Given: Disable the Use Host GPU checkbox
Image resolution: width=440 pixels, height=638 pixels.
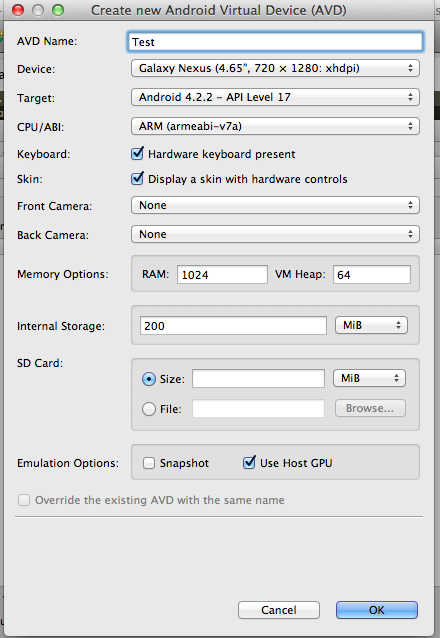Looking at the screenshot, I should (x=249, y=463).
